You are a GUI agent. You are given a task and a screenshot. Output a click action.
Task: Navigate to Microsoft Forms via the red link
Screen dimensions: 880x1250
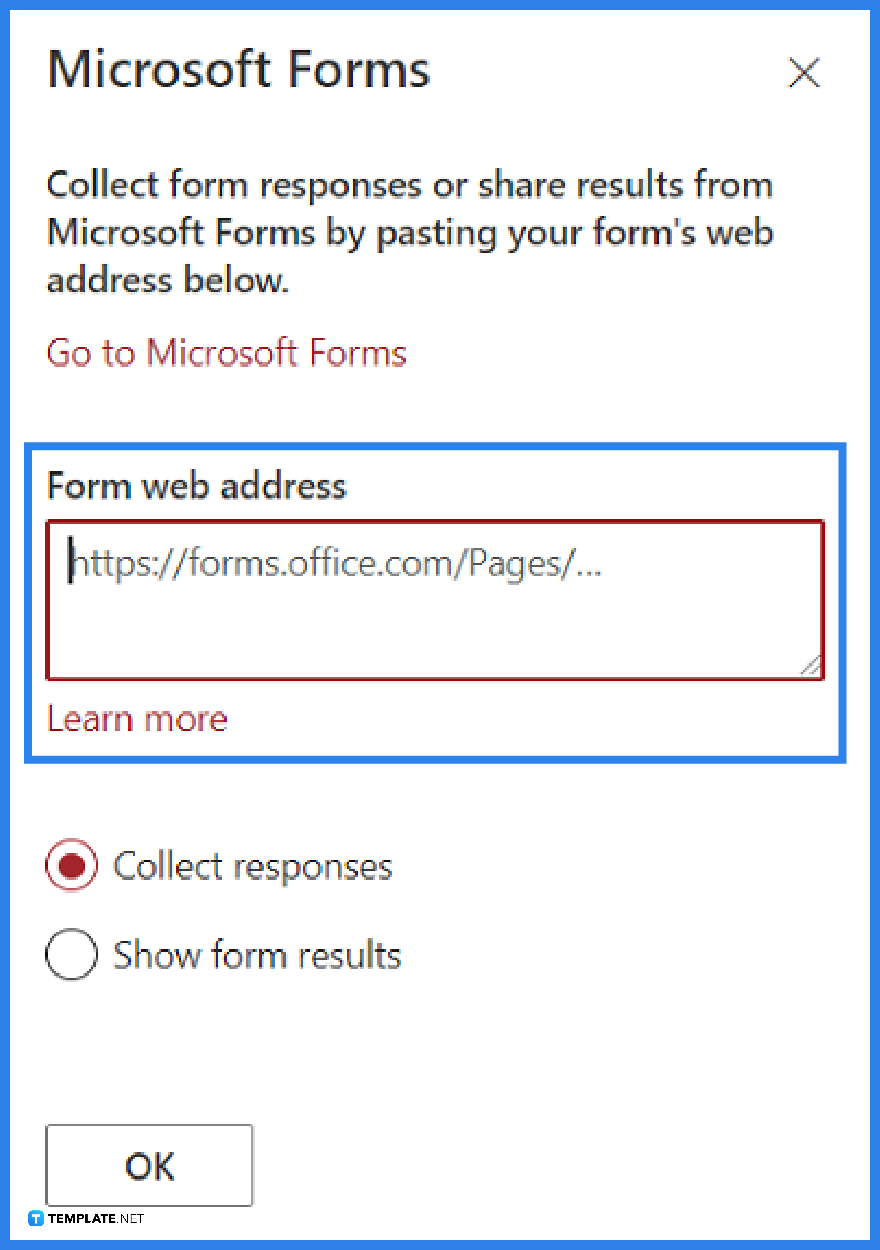pos(226,352)
